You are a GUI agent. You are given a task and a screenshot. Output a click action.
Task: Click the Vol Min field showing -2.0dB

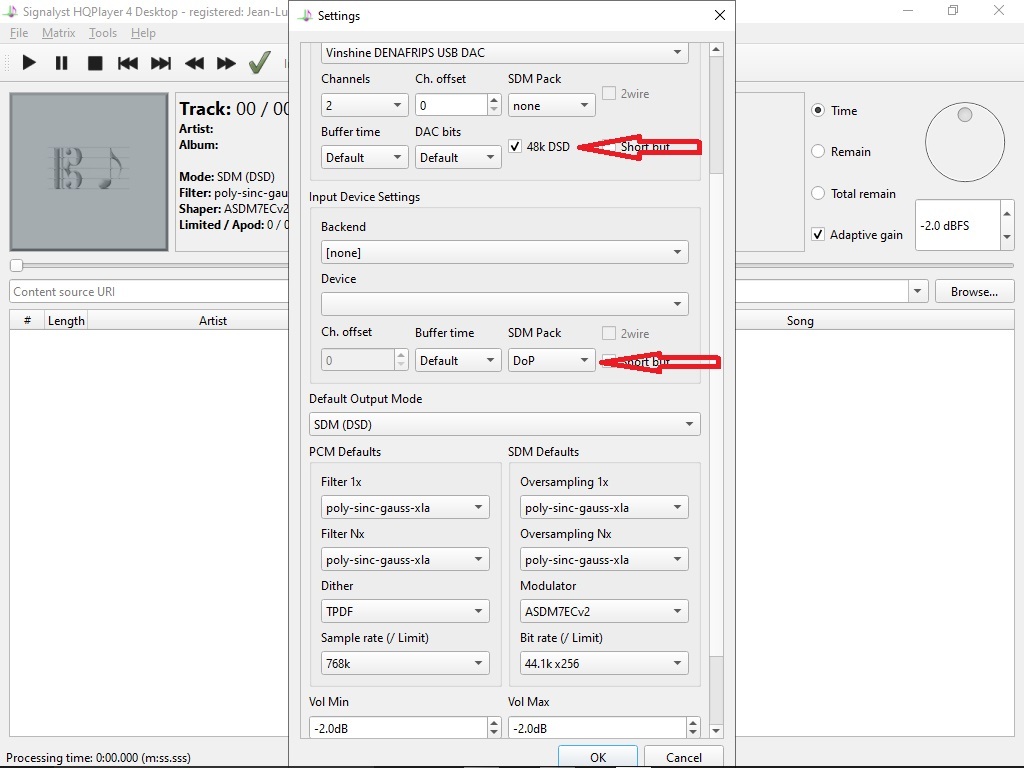point(398,728)
